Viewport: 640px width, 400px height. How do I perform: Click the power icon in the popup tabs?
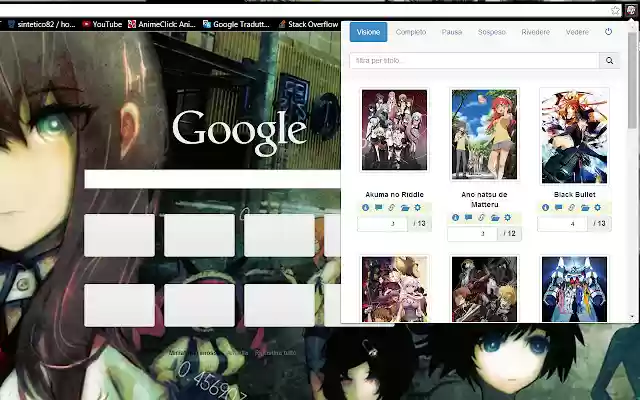pyautogui.click(x=608, y=31)
